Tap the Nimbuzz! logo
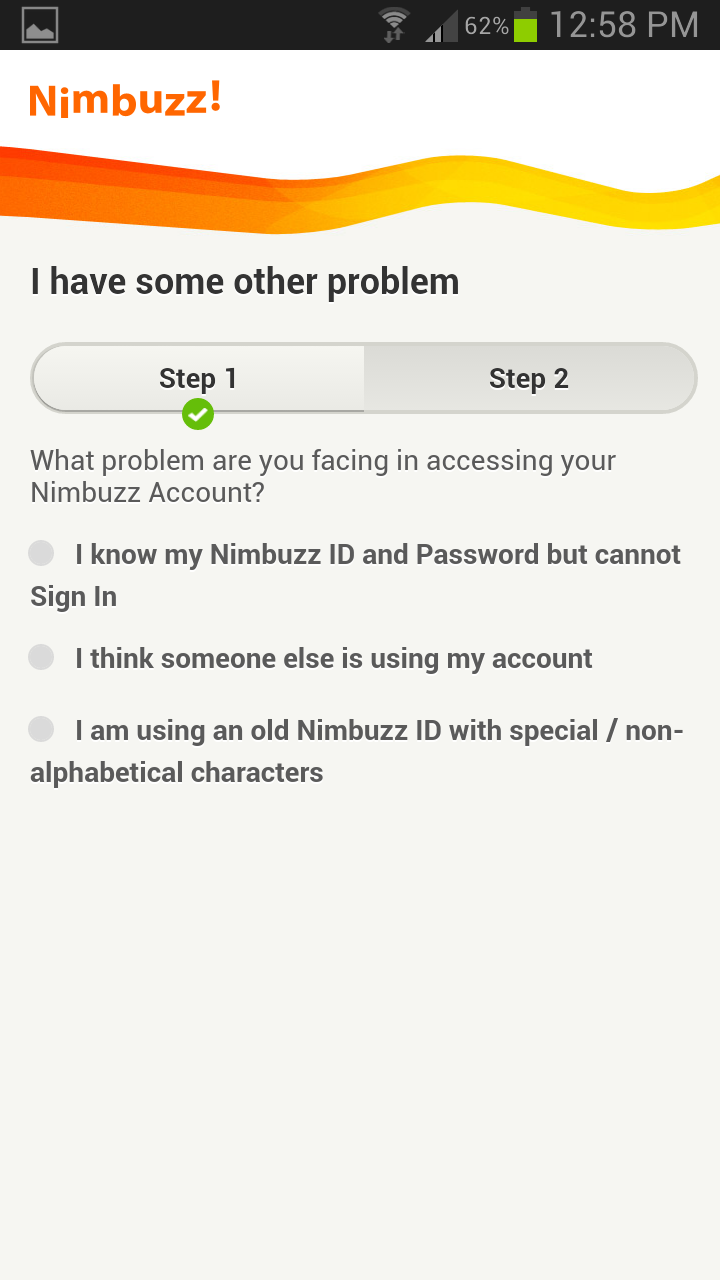Viewport: 720px width, 1280px height. click(125, 100)
